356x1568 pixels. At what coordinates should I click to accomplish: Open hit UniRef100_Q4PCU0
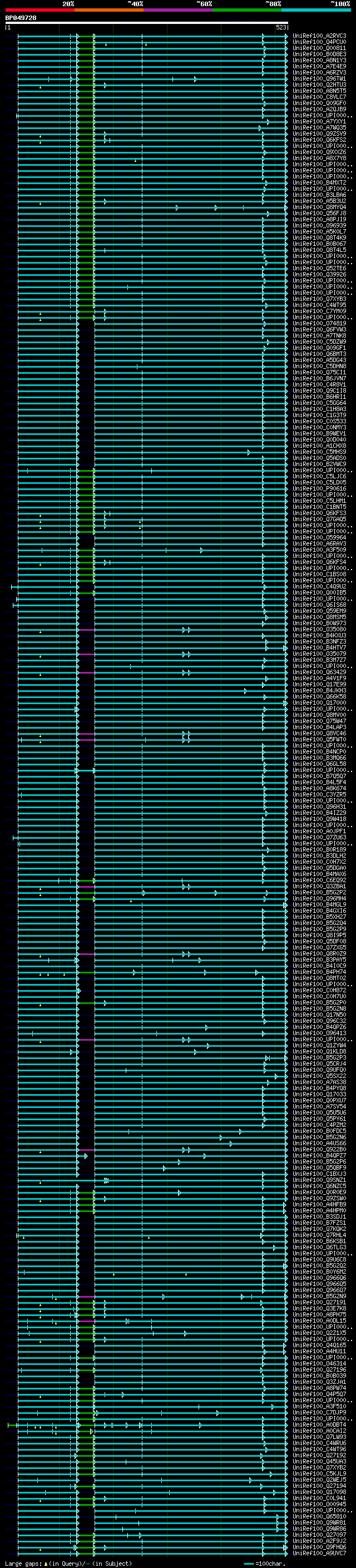click(319, 42)
